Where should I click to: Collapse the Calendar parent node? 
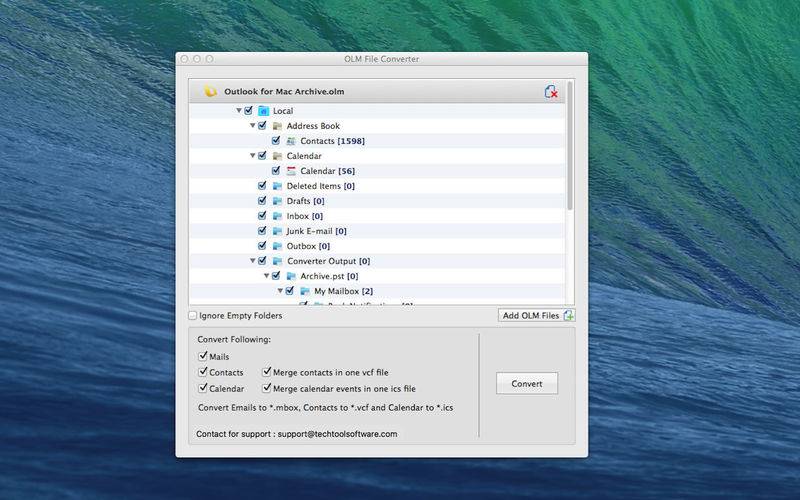[253, 155]
